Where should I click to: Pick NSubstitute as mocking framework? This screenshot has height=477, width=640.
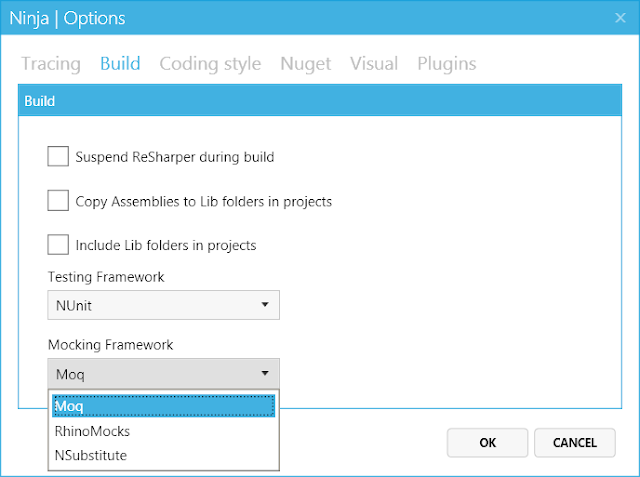[92, 455]
